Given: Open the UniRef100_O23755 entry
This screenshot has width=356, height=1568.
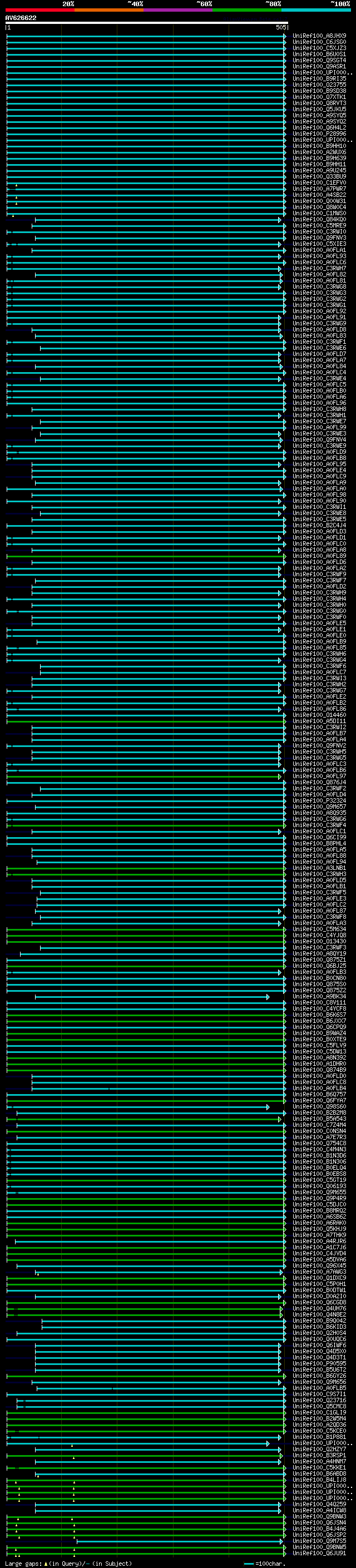Looking at the screenshot, I should click(319, 85).
